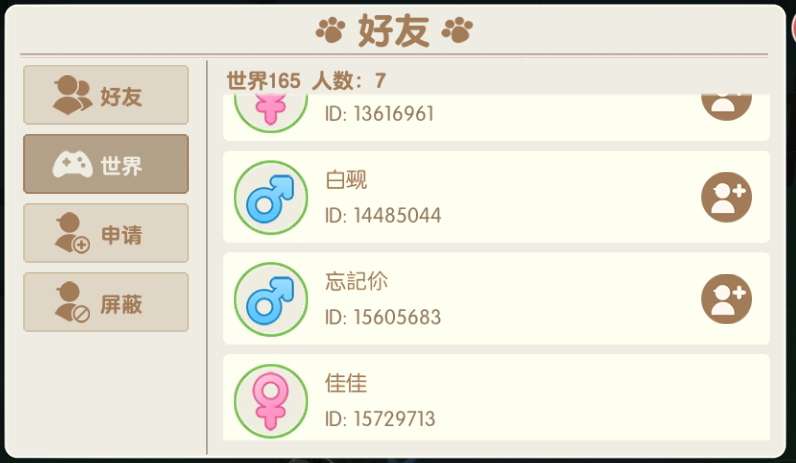
Task: Click the 世界165 人数 header text
Action: [x=306, y=81]
